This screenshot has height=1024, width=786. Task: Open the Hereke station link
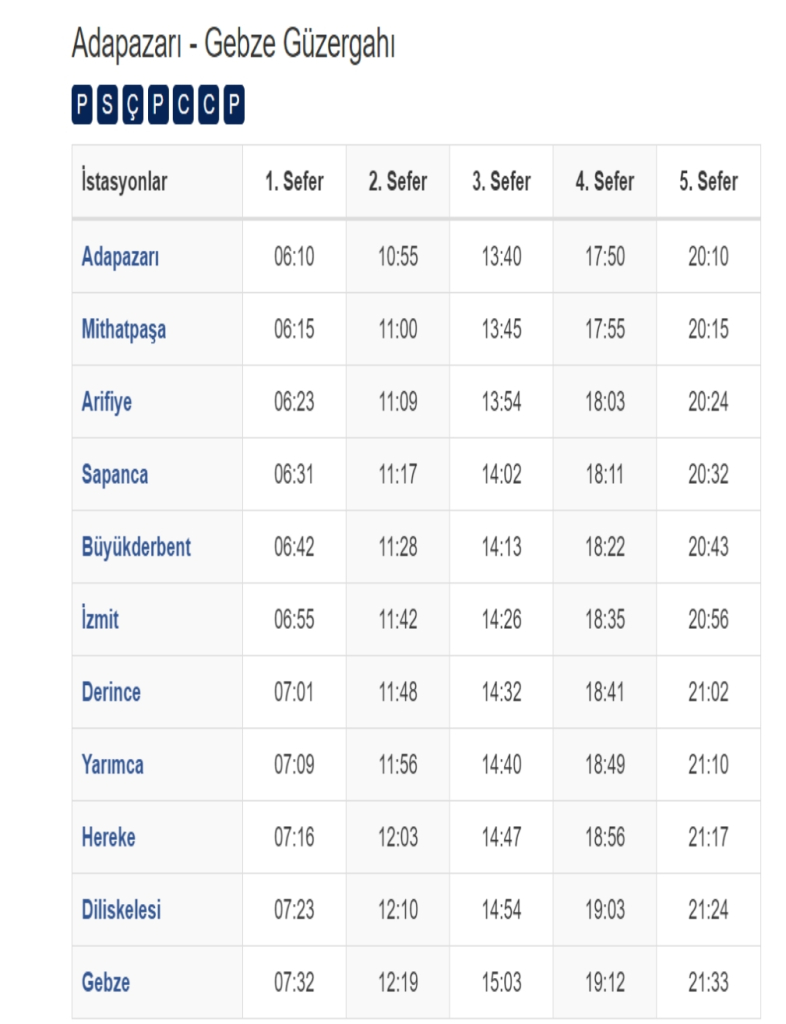click(x=109, y=837)
